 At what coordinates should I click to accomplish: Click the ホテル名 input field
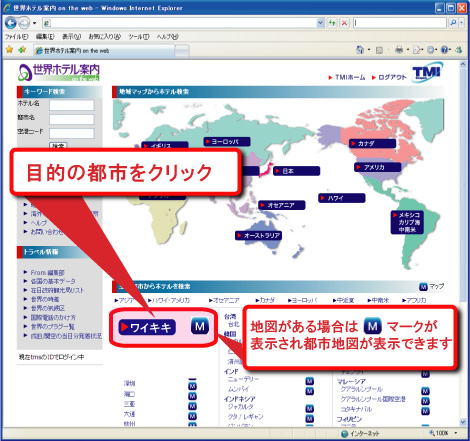(72, 105)
